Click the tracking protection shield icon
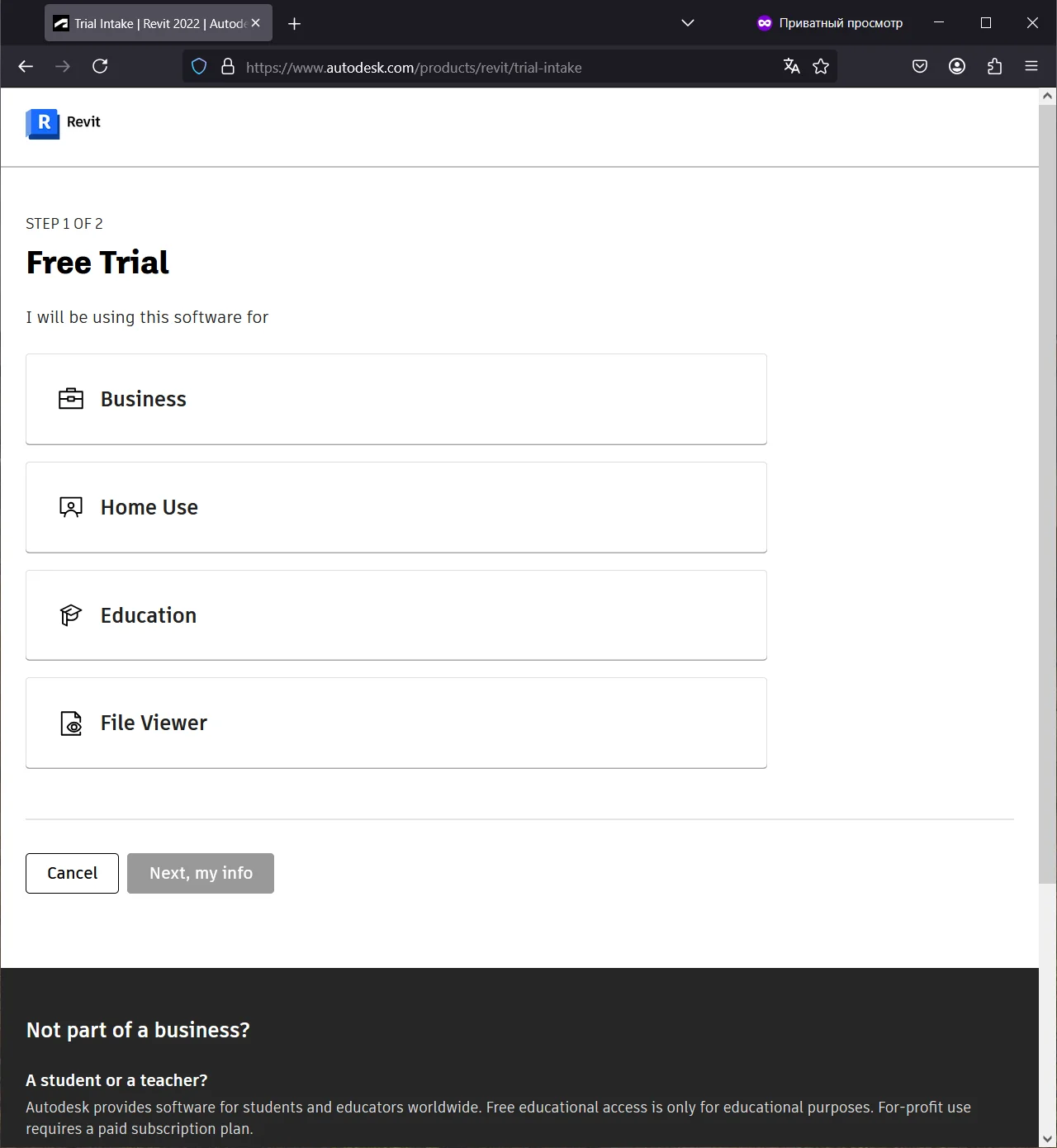Viewport: 1057px width, 1148px height. click(x=199, y=67)
